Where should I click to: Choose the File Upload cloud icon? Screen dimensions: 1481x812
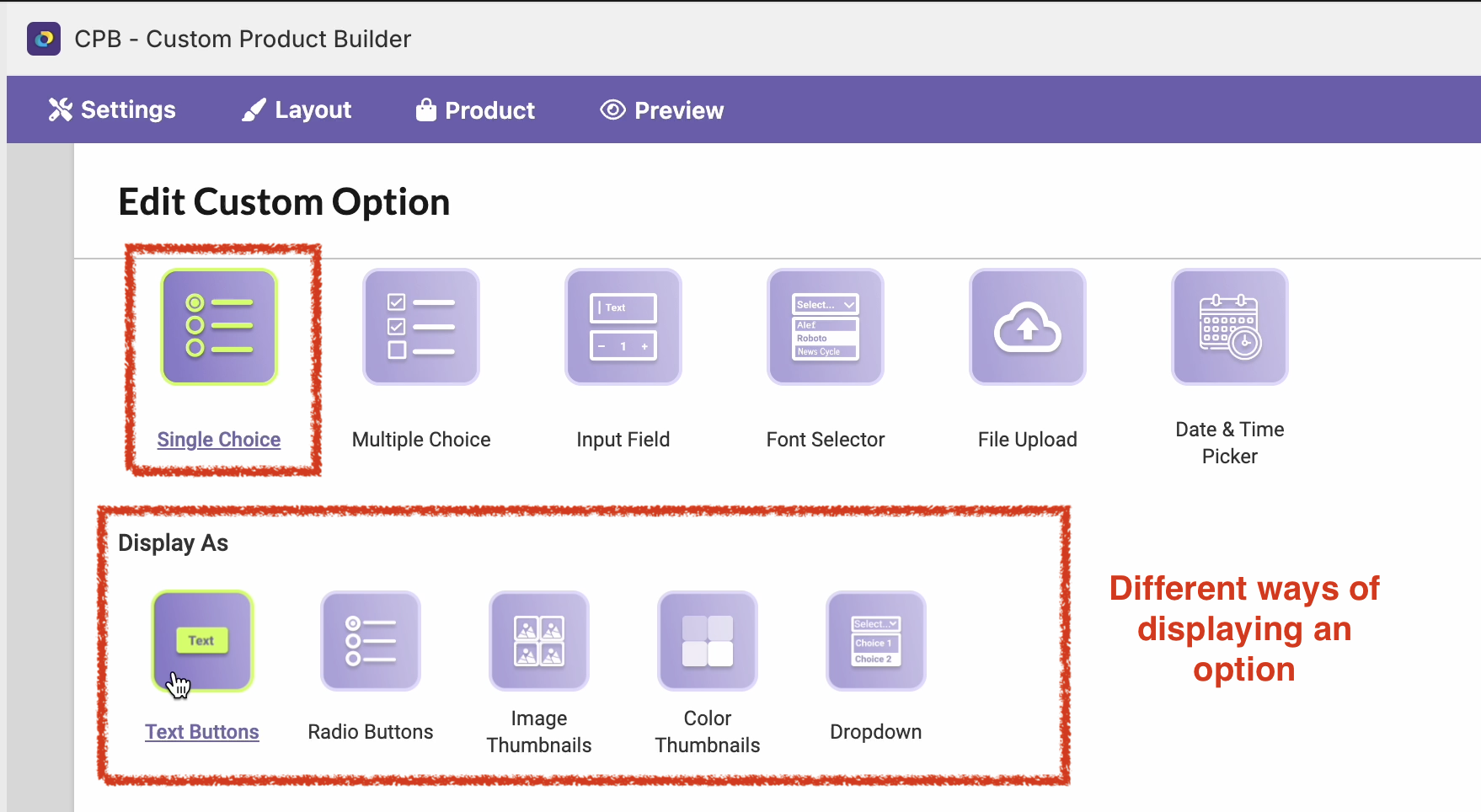(x=1028, y=327)
